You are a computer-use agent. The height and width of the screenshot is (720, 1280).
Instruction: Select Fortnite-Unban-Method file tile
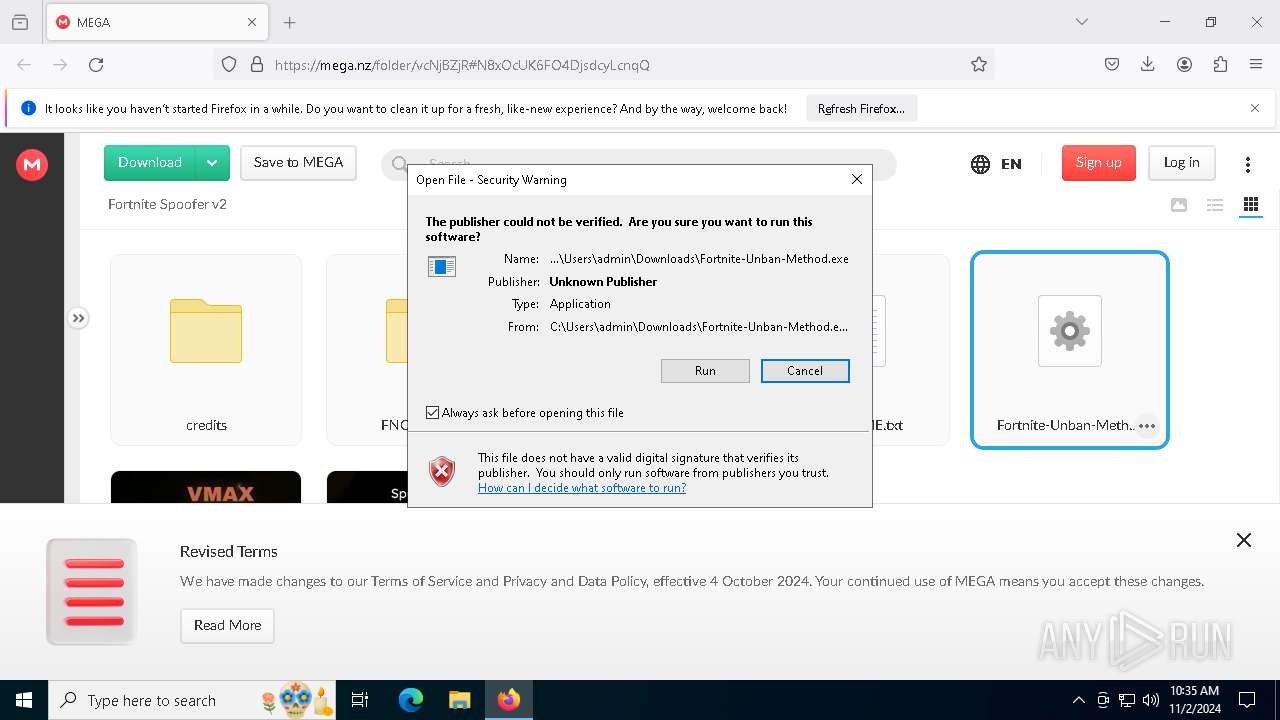pos(1070,349)
